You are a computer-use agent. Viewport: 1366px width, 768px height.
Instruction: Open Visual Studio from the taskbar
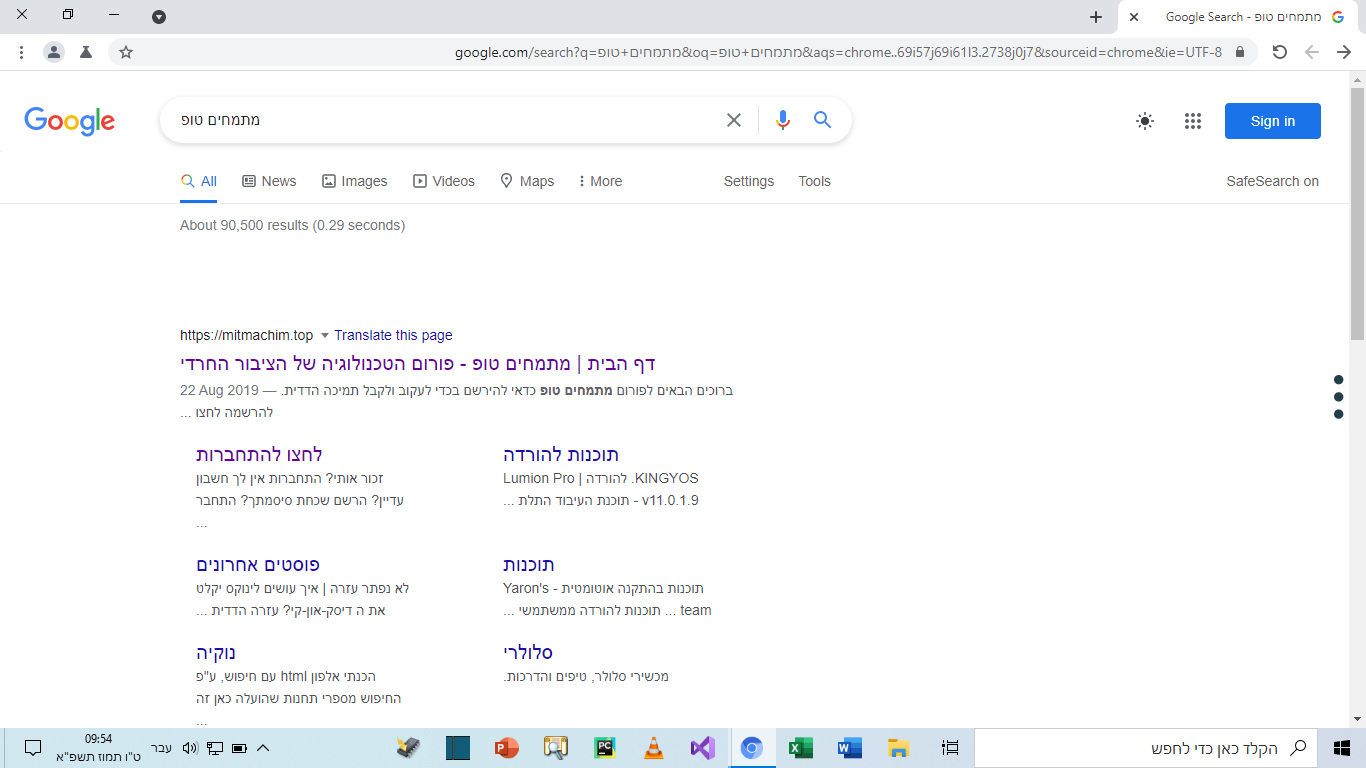[x=702, y=748]
